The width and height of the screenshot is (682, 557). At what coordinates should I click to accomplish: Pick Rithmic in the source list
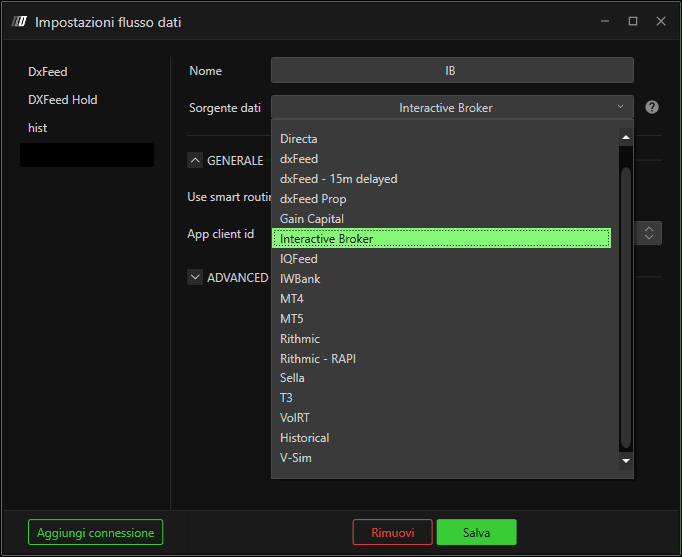[x=441, y=339]
